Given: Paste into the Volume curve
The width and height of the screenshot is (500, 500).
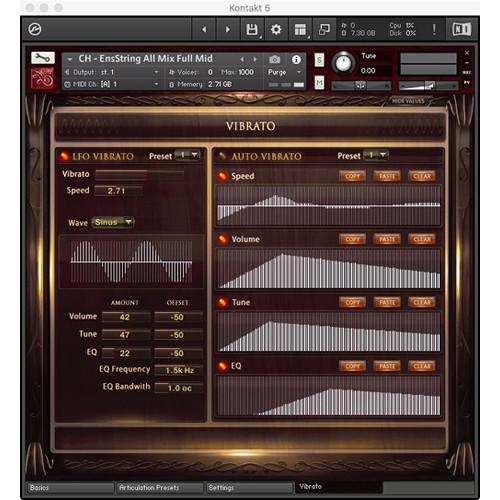Looking at the screenshot, I should [x=387, y=239].
